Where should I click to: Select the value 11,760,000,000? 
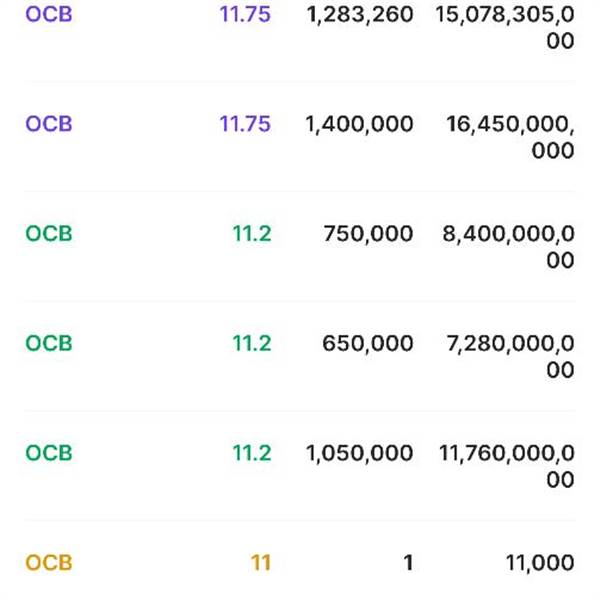[506, 466]
